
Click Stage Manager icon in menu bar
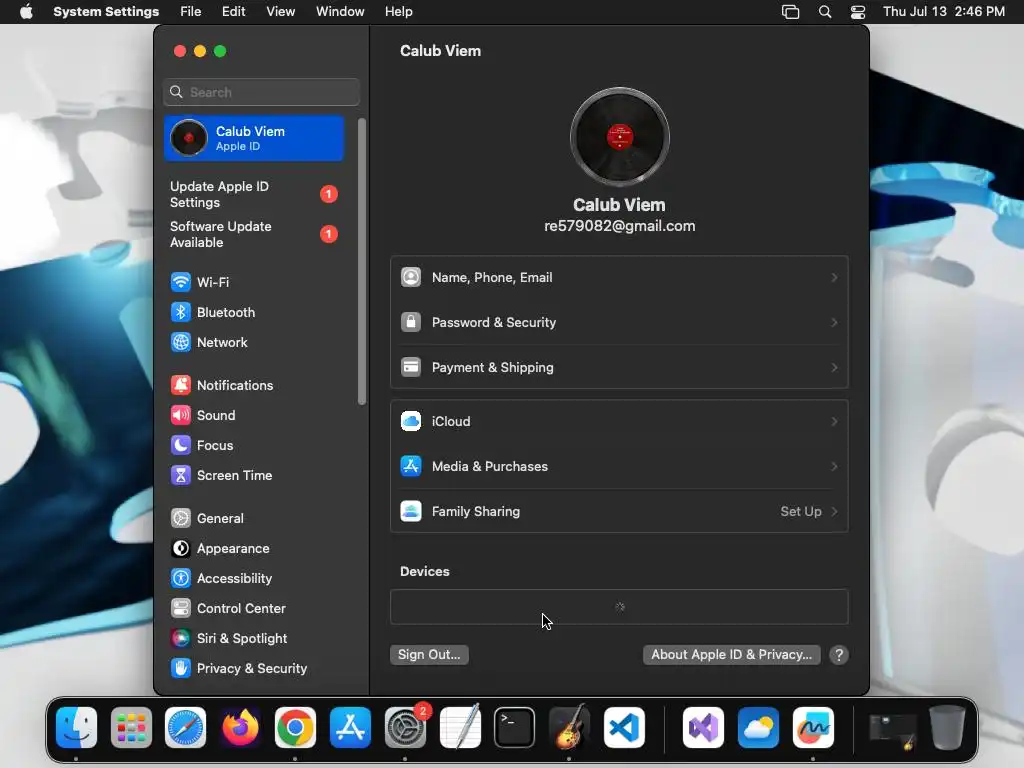click(790, 12)
